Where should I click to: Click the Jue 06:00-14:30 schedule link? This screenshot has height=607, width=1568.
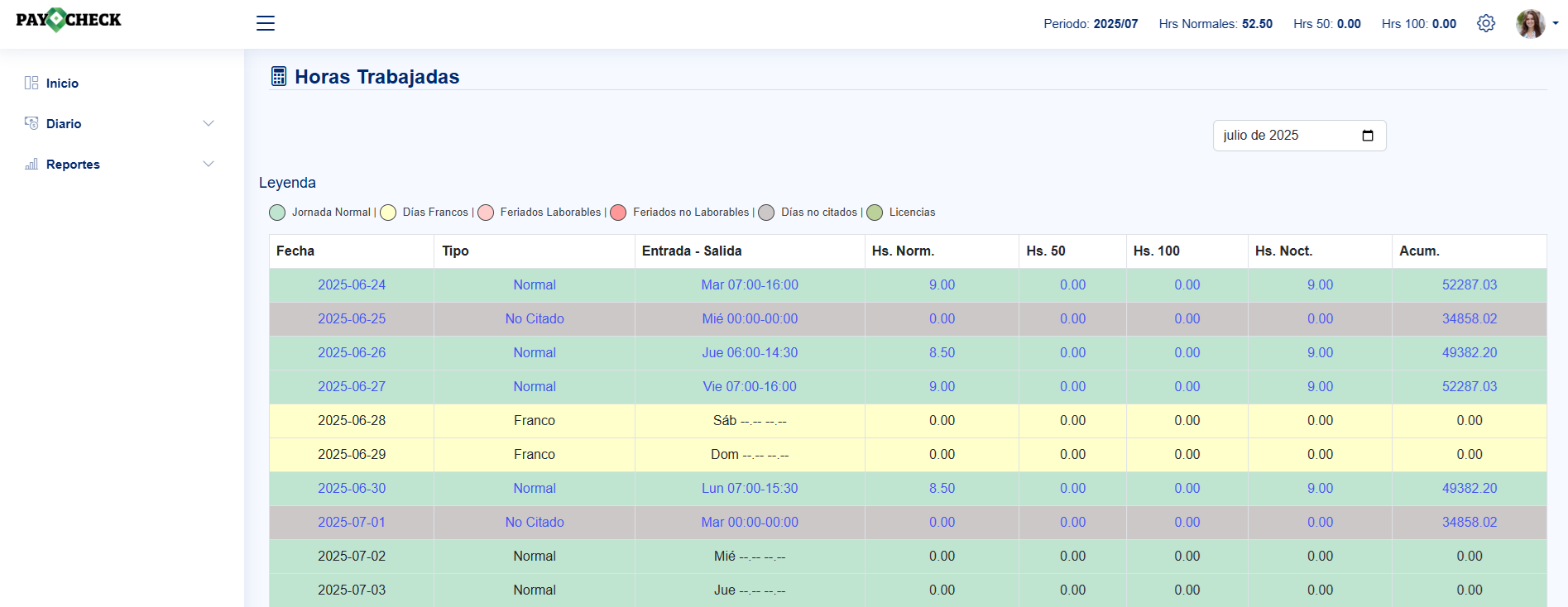click(750, 352)
